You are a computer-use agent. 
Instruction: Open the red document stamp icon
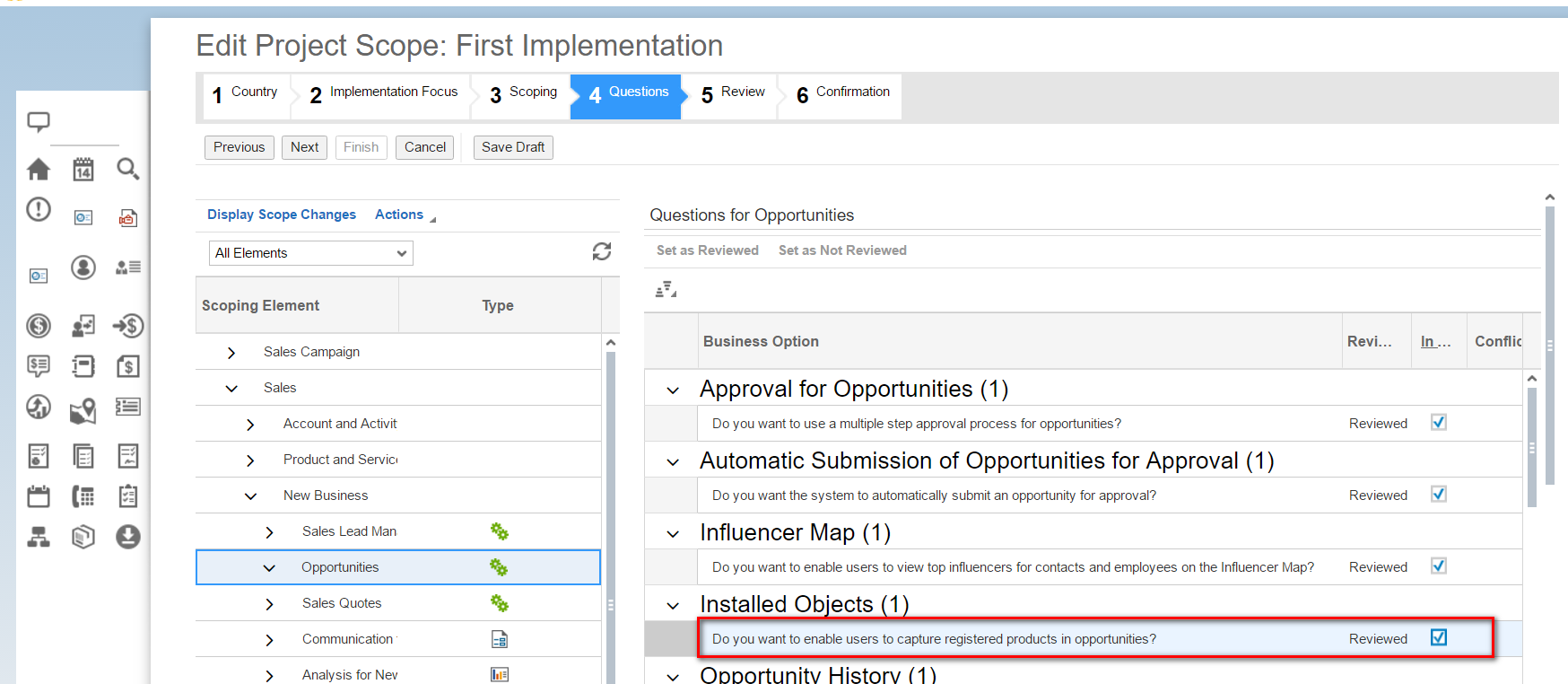(128, 218)
